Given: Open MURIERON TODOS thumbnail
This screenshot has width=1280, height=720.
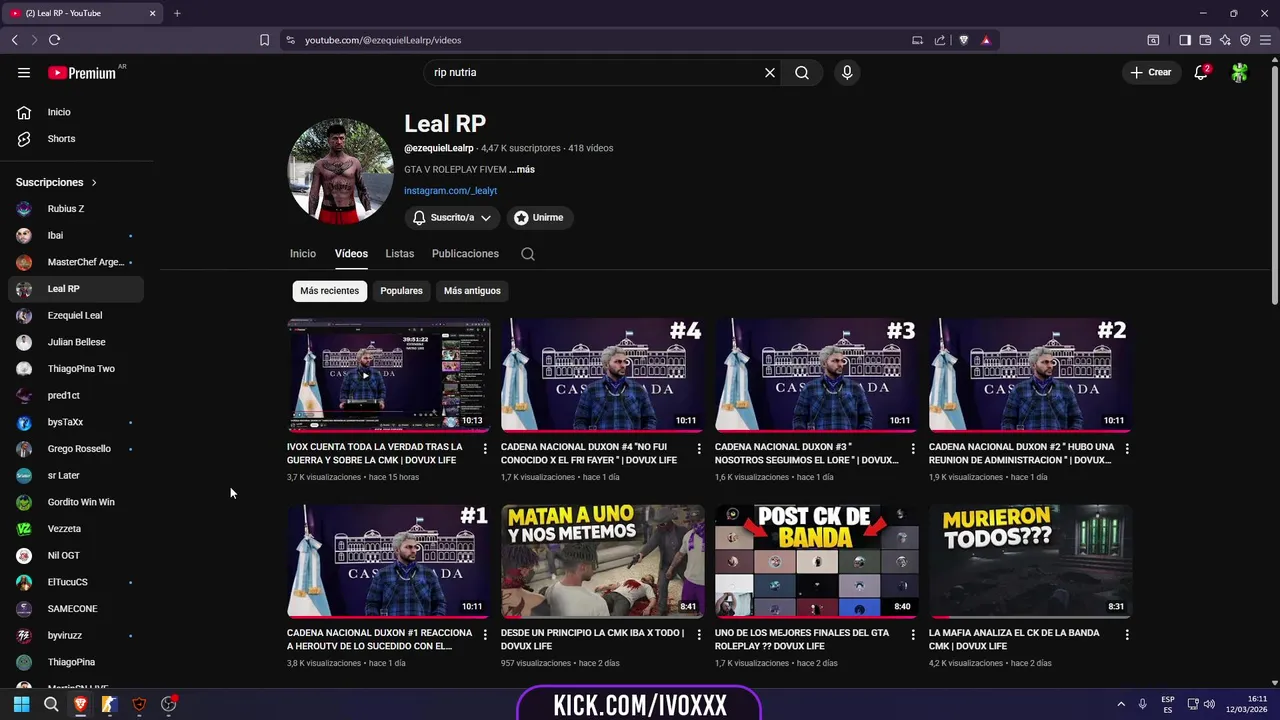Looking at the screenshot, I should pos(1030,561).
